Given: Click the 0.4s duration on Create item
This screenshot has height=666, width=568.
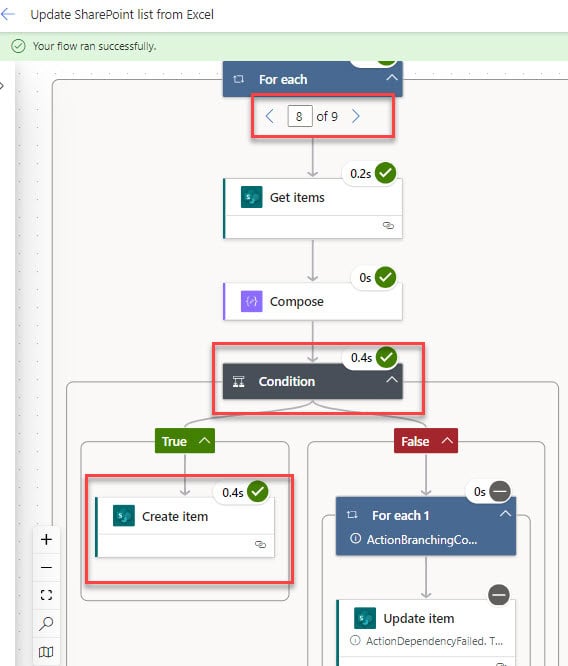Looking at the screenshot, I should 232,493.
